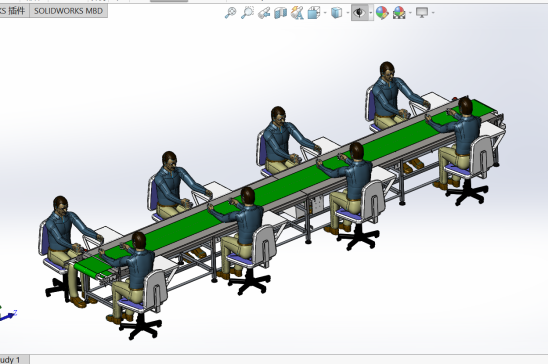This screenshot has height=364, width=548.
Task: Toggle the Hide/Show Items eye icon
Action: coord(359,13)
